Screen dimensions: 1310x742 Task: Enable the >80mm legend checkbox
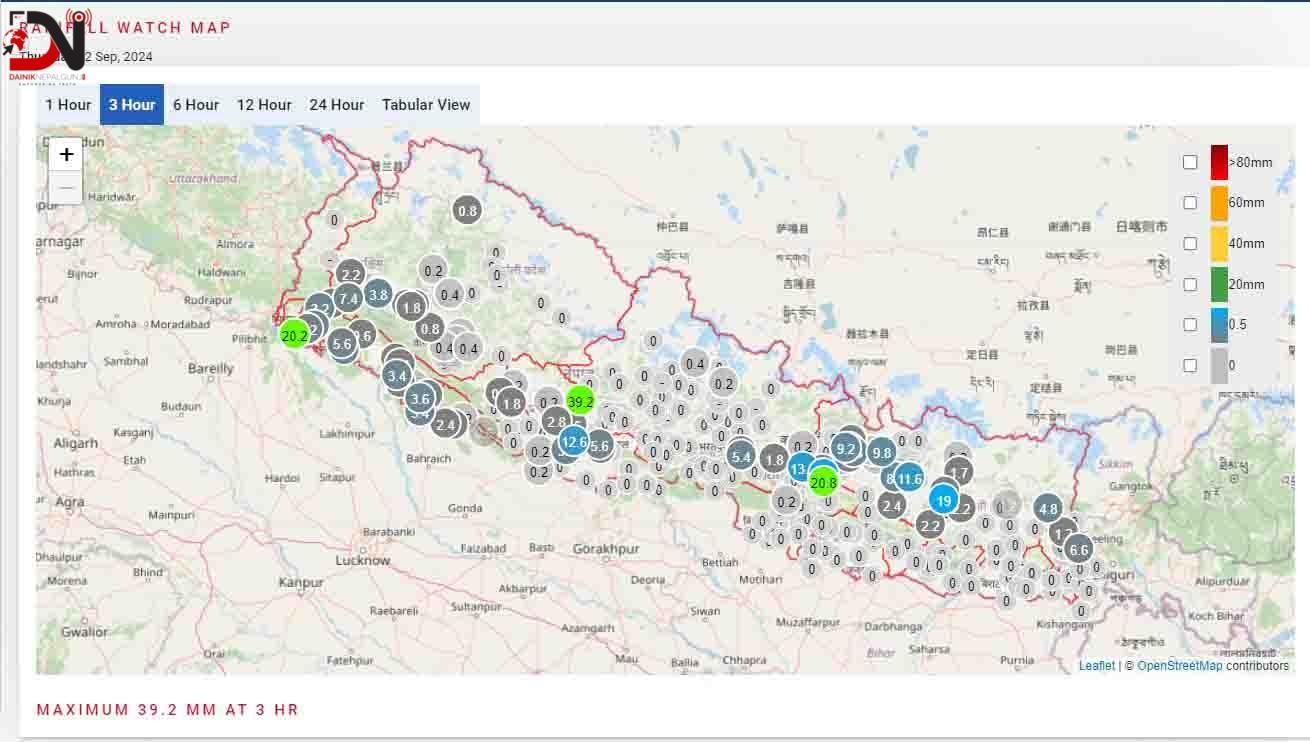click(x=1190, y=161)
